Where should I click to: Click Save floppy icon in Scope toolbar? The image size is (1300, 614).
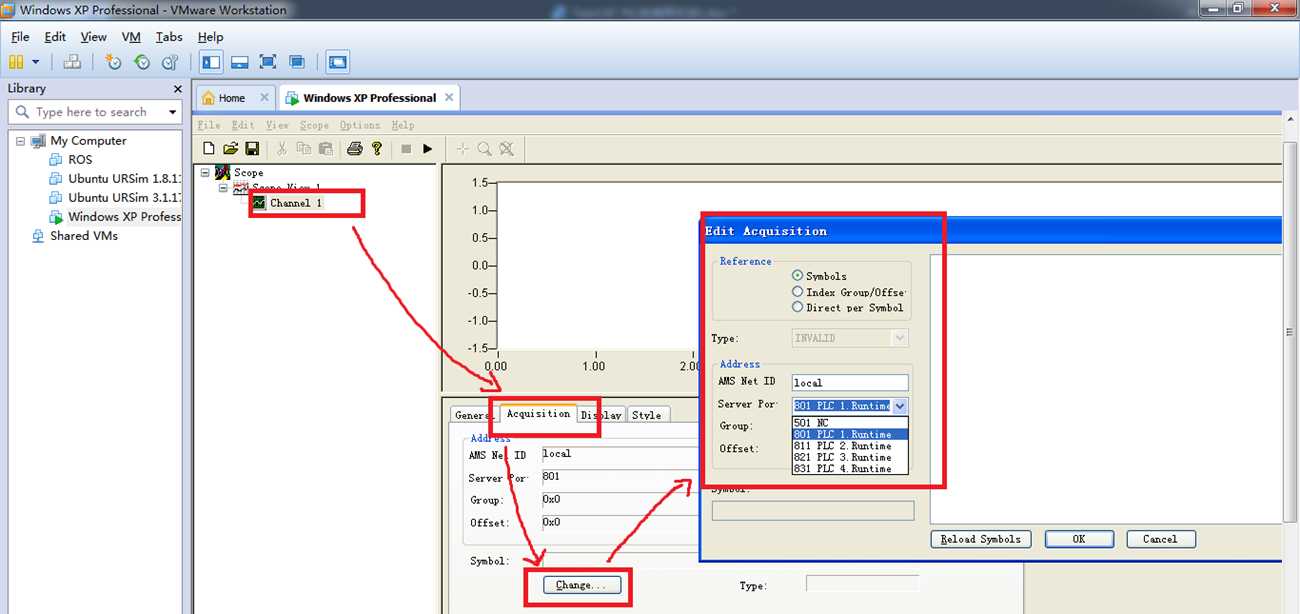tap(252, 149)
